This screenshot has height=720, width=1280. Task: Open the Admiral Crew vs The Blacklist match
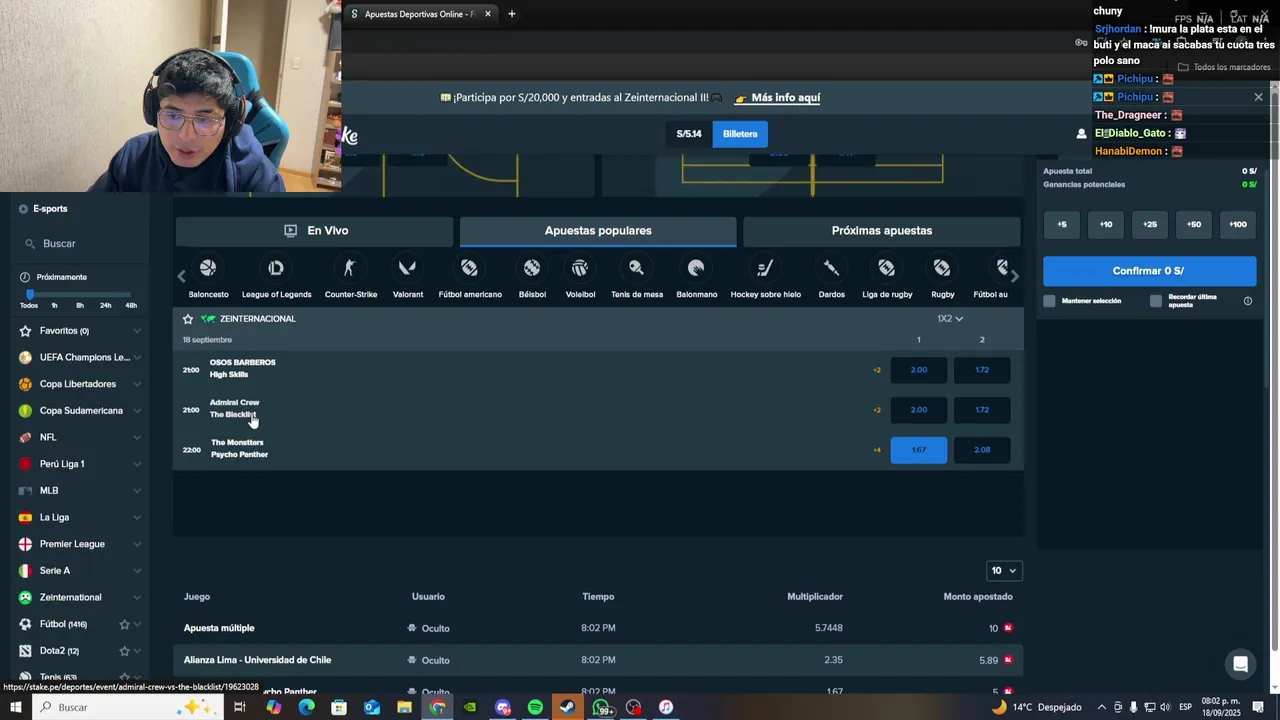pyautogui.click(x=234, y=409)
